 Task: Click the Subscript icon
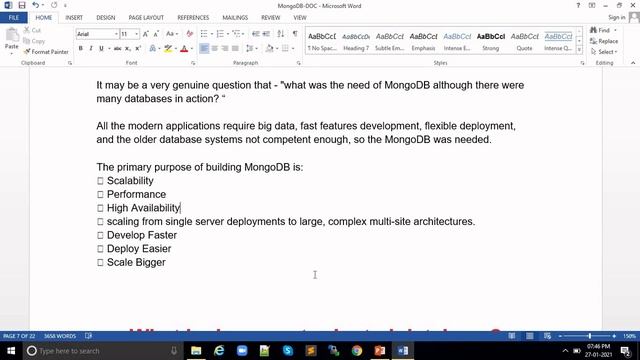coord(127,49)
